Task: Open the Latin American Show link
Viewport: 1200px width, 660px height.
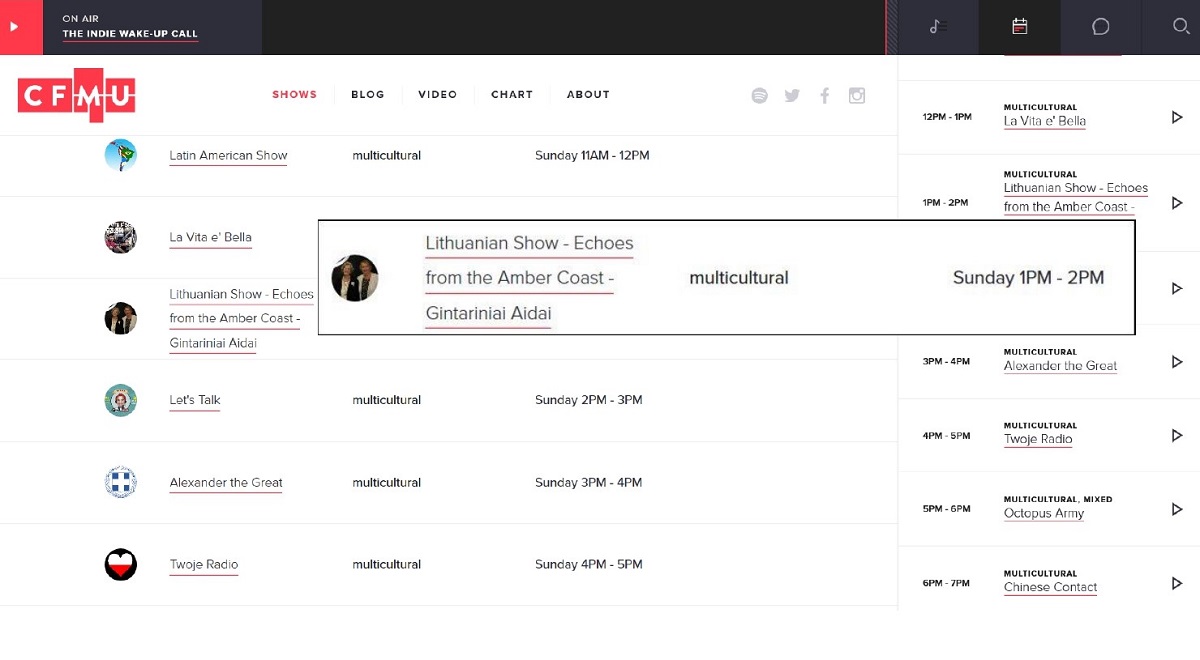Action: coord(228,156)
